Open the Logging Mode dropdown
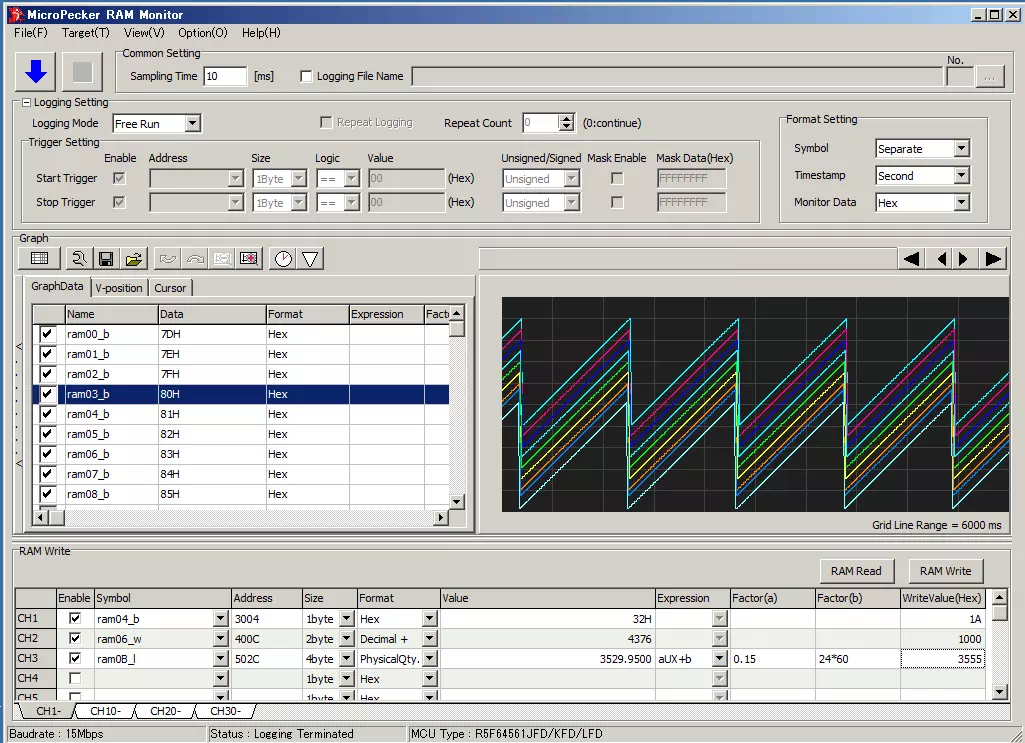This screenshot has width=1025, height=743. (193, 124)
